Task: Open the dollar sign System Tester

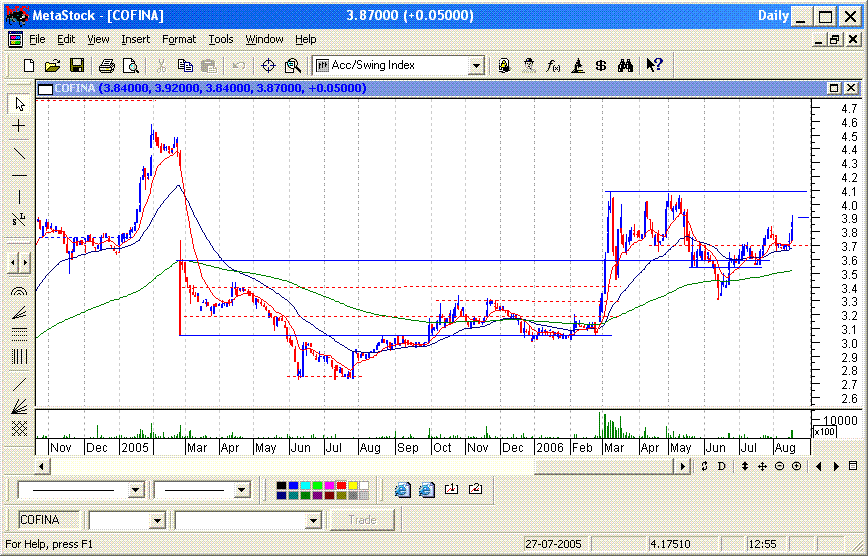Action: (601, 66)
